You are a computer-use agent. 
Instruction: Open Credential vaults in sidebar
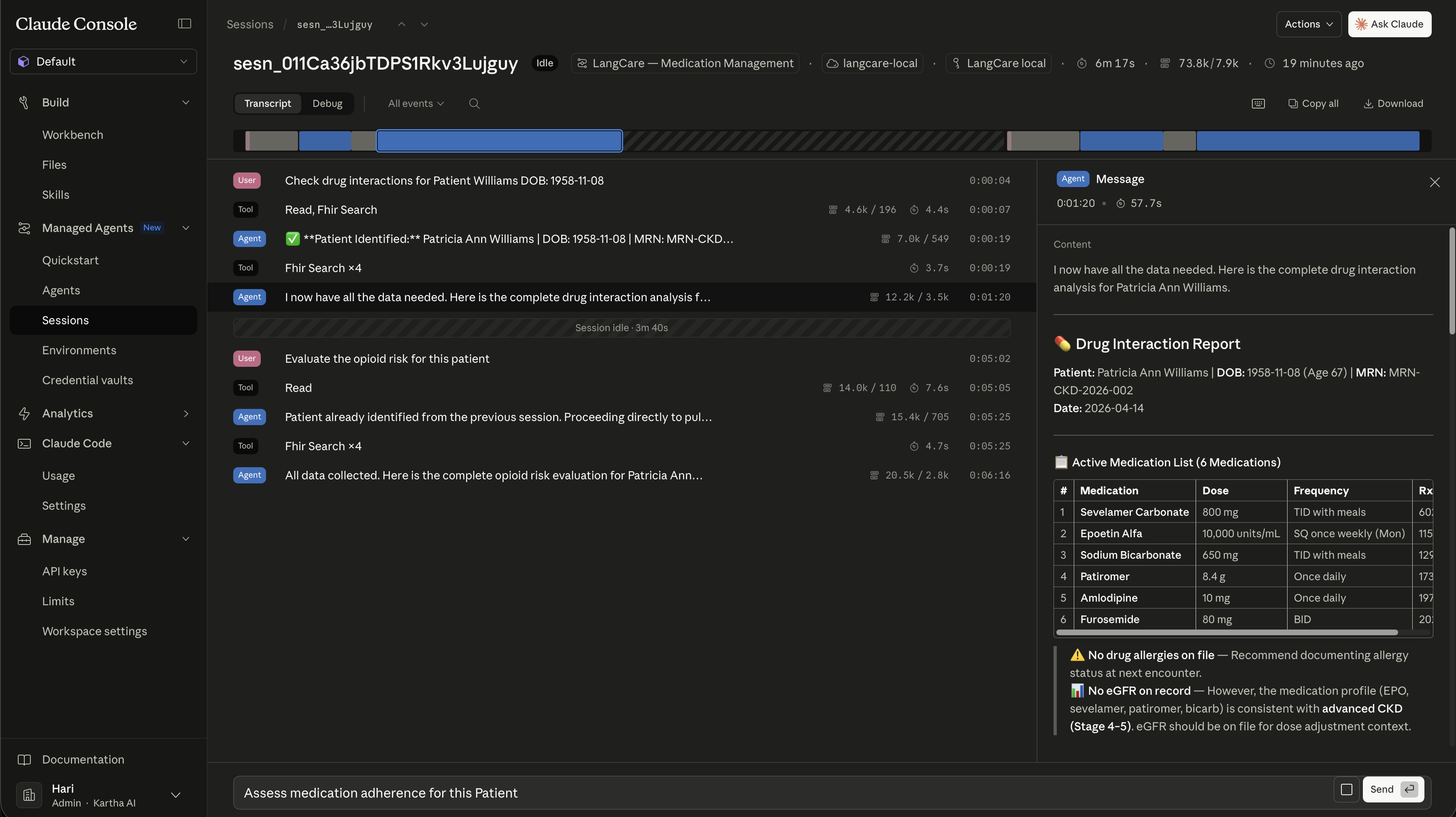(x=87, y=380)
